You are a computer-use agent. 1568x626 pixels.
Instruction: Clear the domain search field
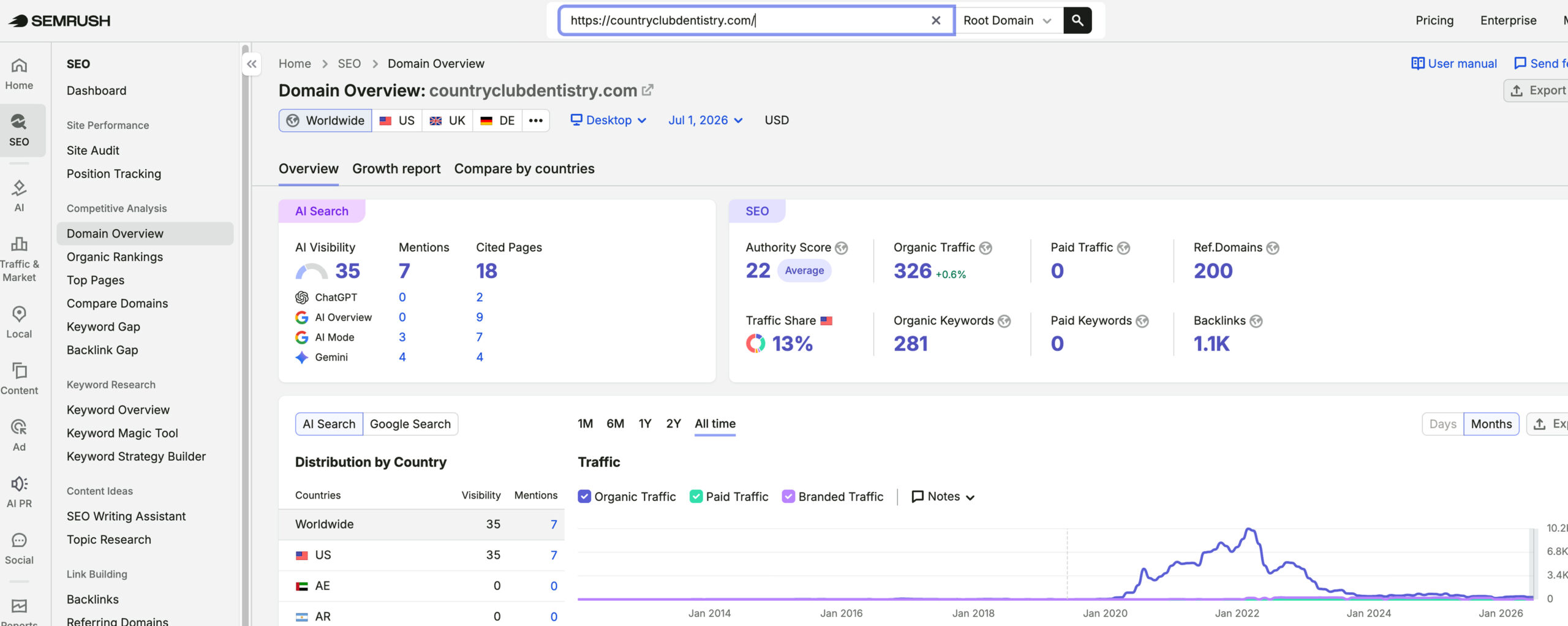[936, 20]
